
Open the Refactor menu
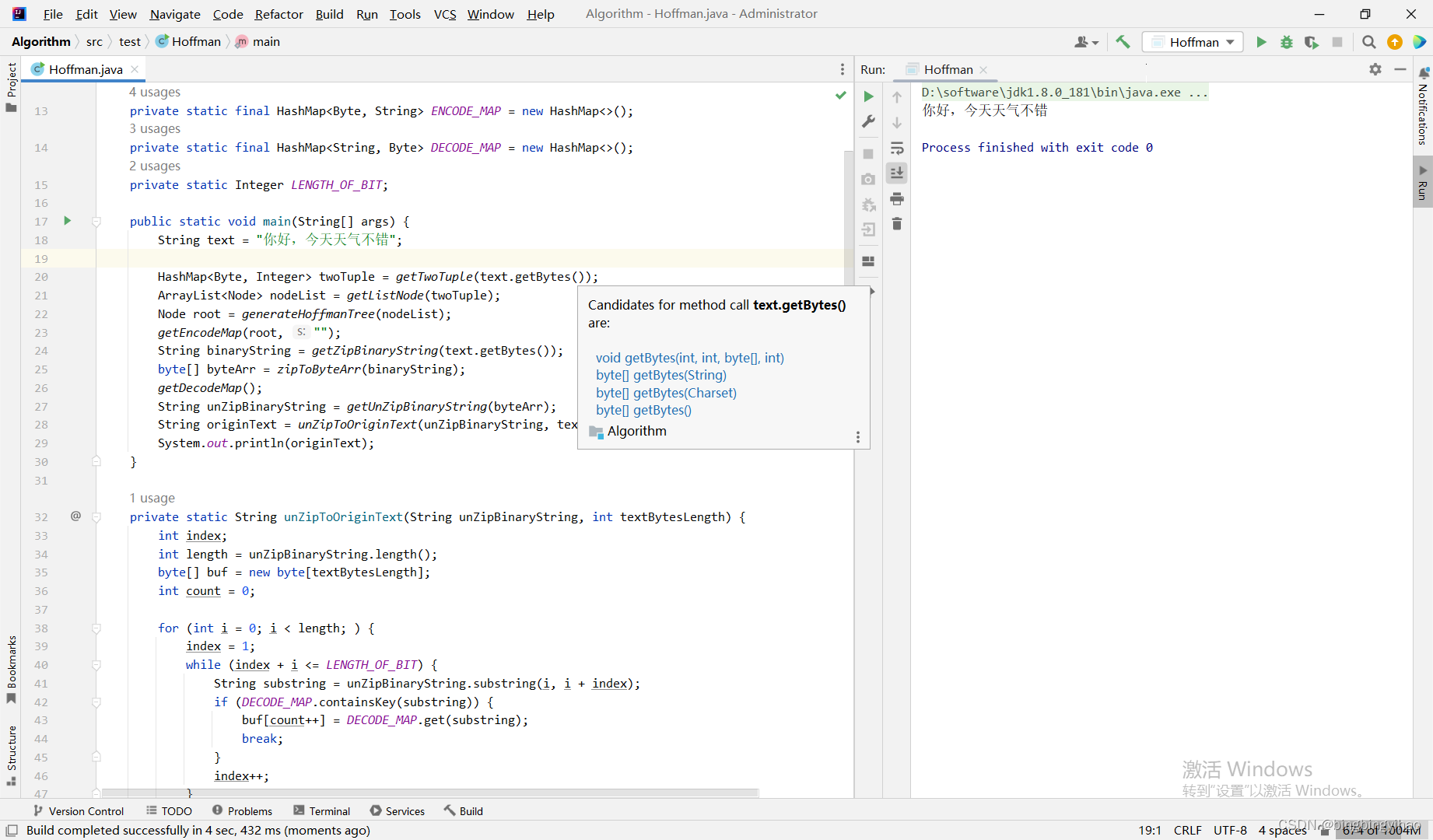[279, 14]
